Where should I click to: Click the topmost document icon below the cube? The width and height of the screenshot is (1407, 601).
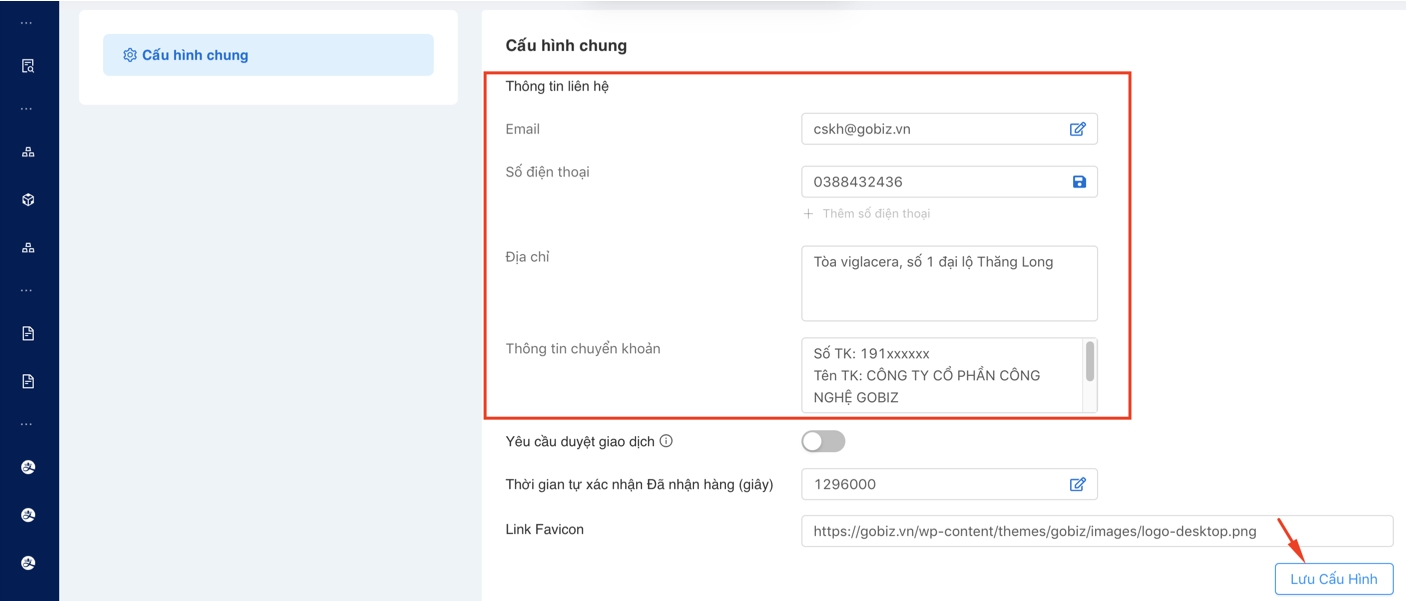tap(28, 333)
